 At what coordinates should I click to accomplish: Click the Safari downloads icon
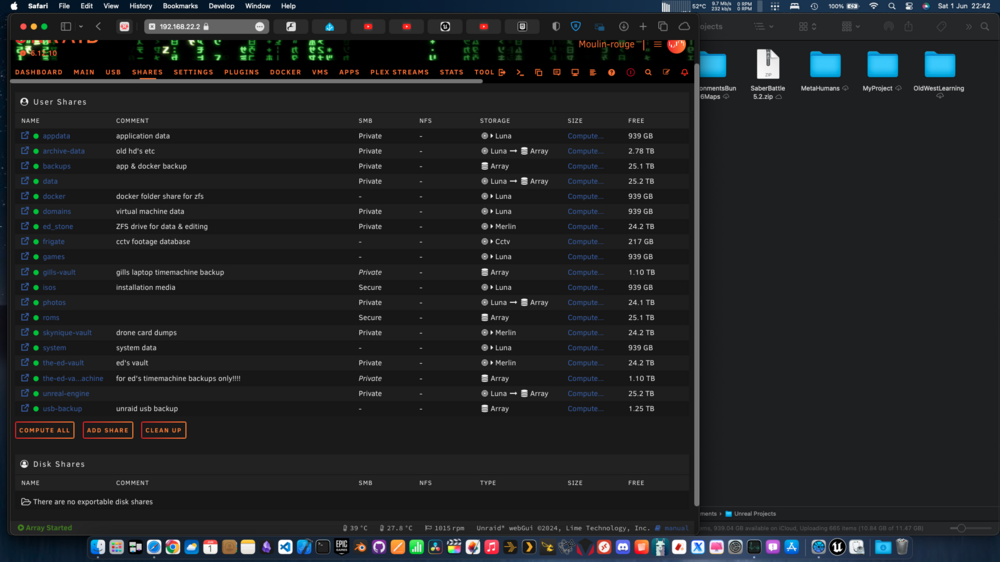[x=624, y=27]
